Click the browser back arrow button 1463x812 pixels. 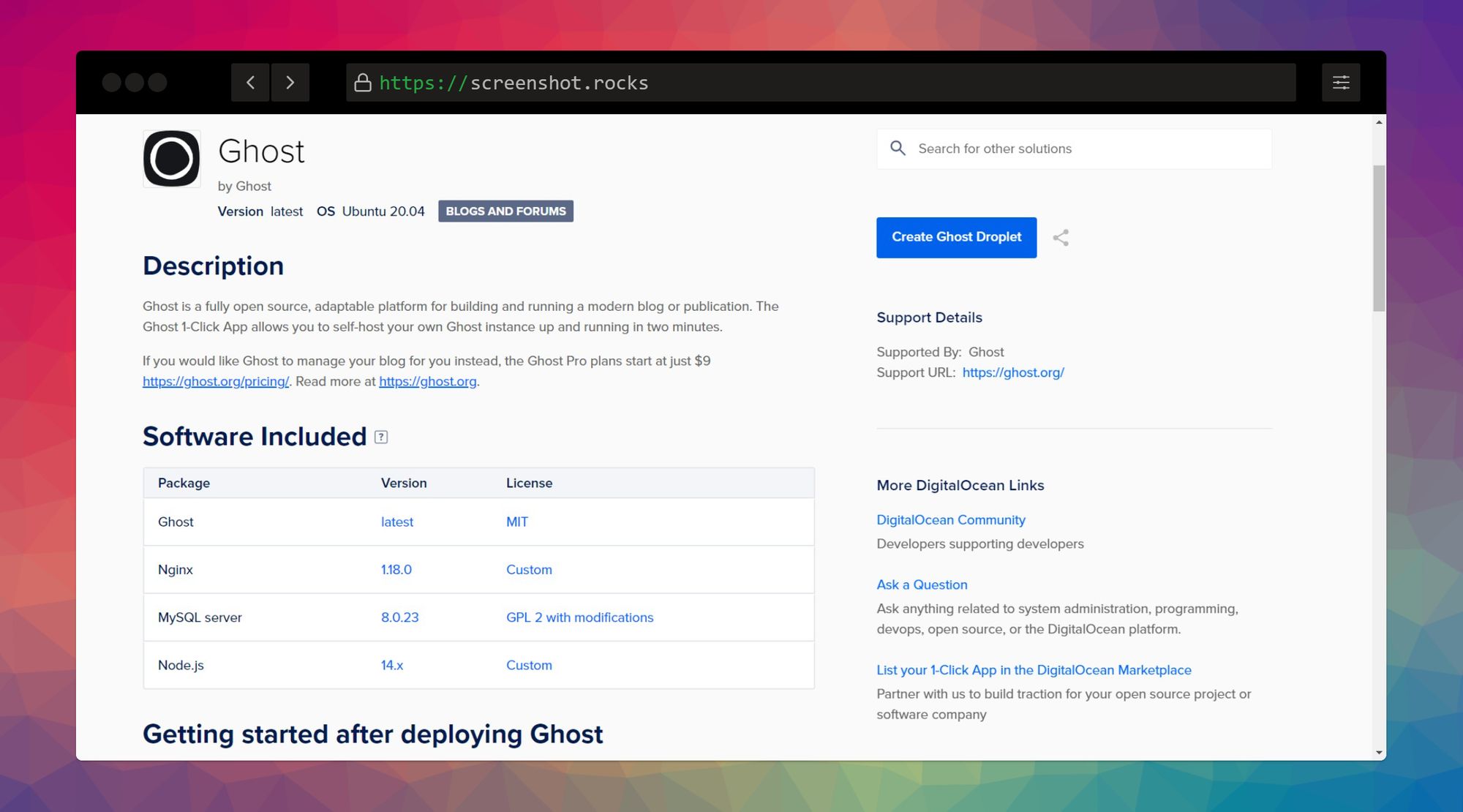250,83
